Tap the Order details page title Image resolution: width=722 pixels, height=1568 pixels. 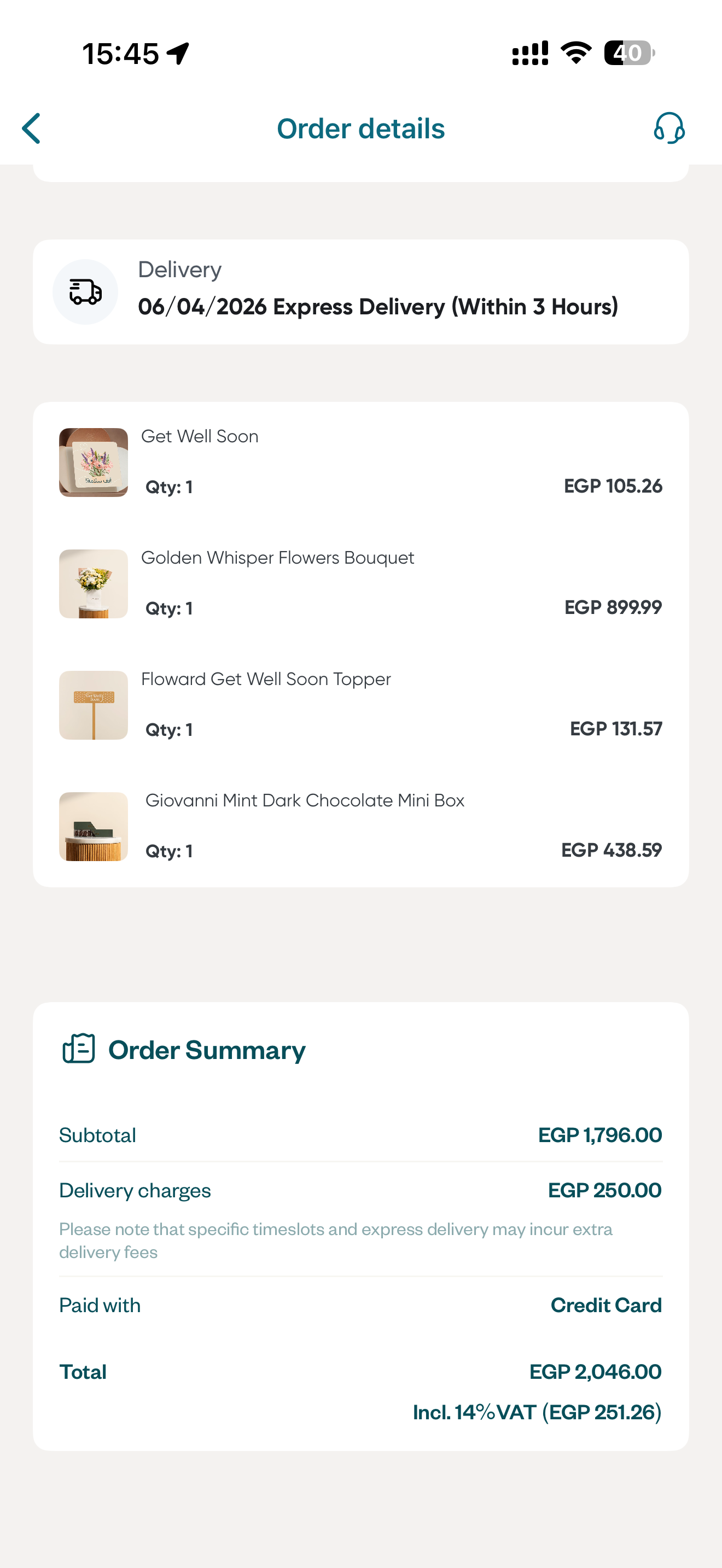(x=361, y=128)
